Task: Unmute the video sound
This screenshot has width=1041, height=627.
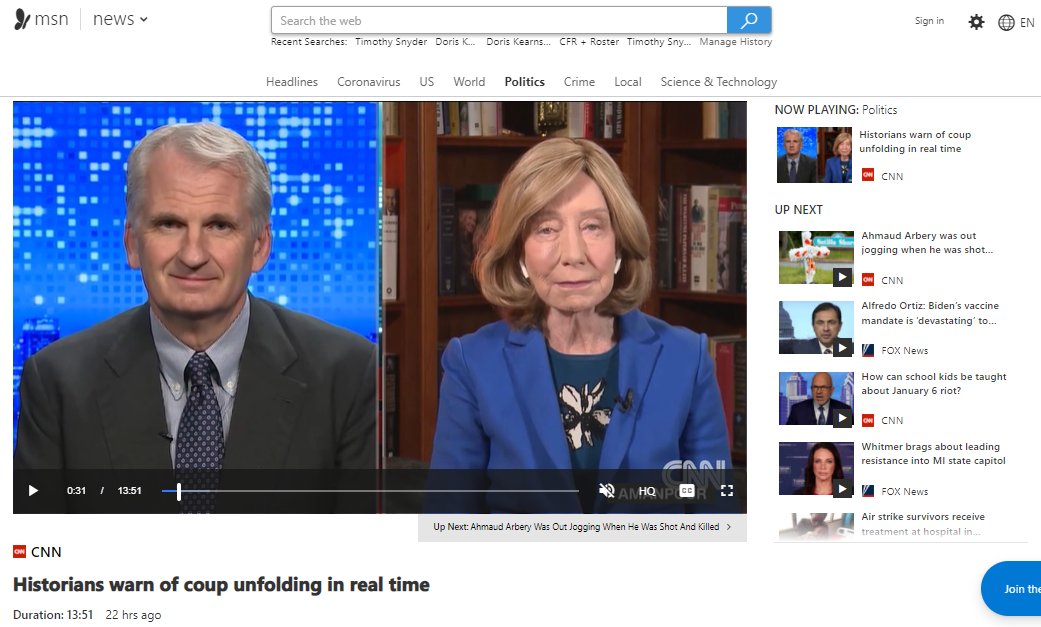Action: [606, 490]
